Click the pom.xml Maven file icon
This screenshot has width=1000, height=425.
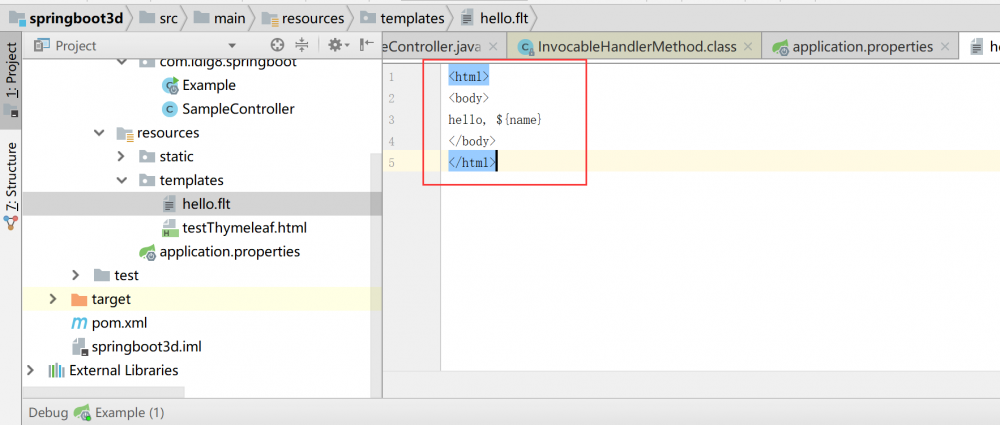tap(79, 323)
